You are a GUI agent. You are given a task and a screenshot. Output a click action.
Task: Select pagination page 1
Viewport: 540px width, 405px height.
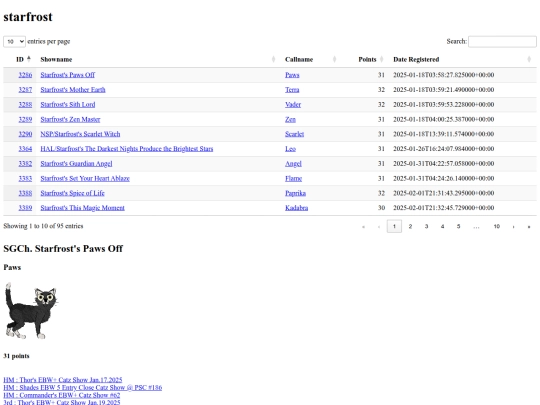click(394, 226)
